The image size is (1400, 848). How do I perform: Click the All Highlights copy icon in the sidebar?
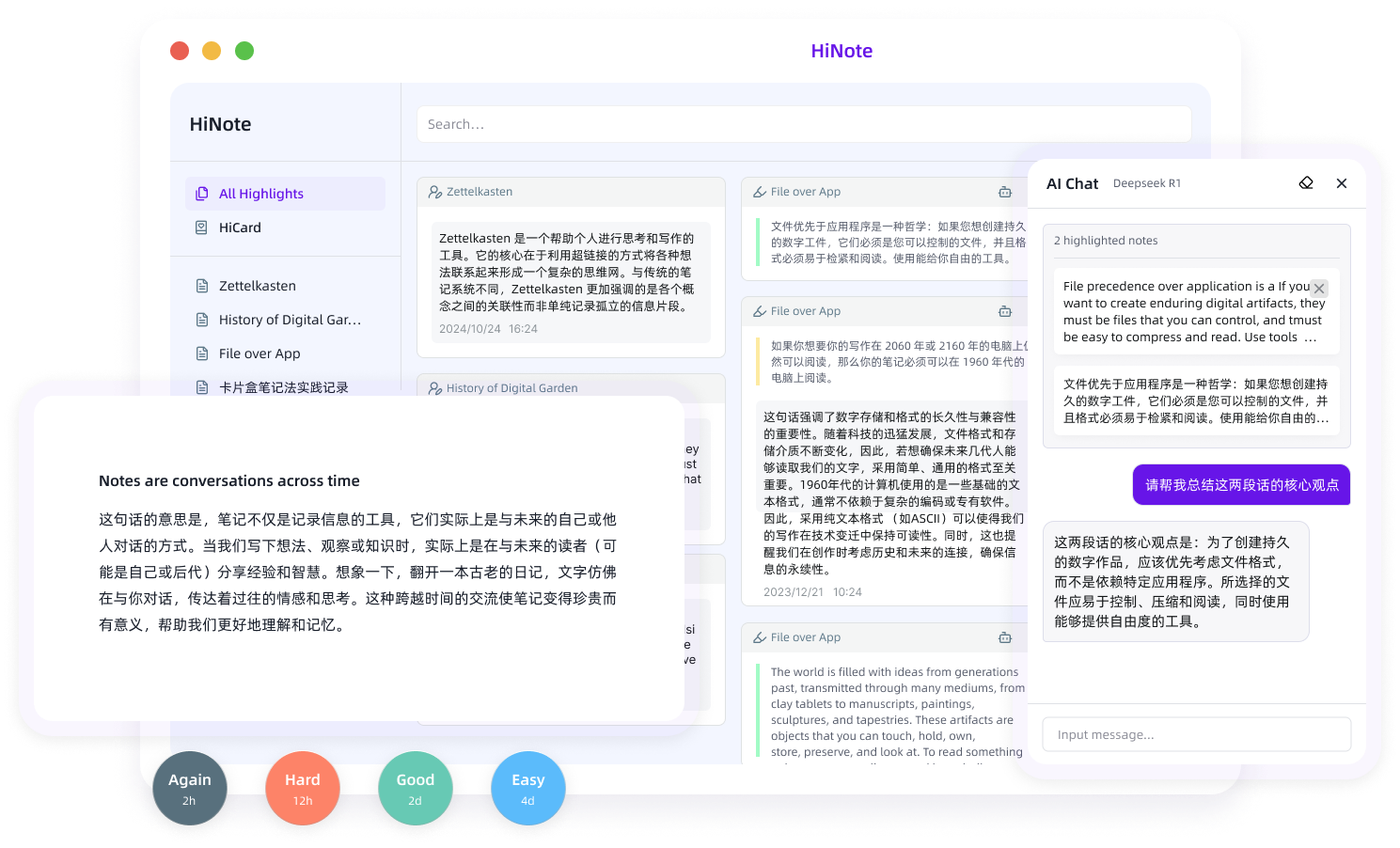pos(201,193)
